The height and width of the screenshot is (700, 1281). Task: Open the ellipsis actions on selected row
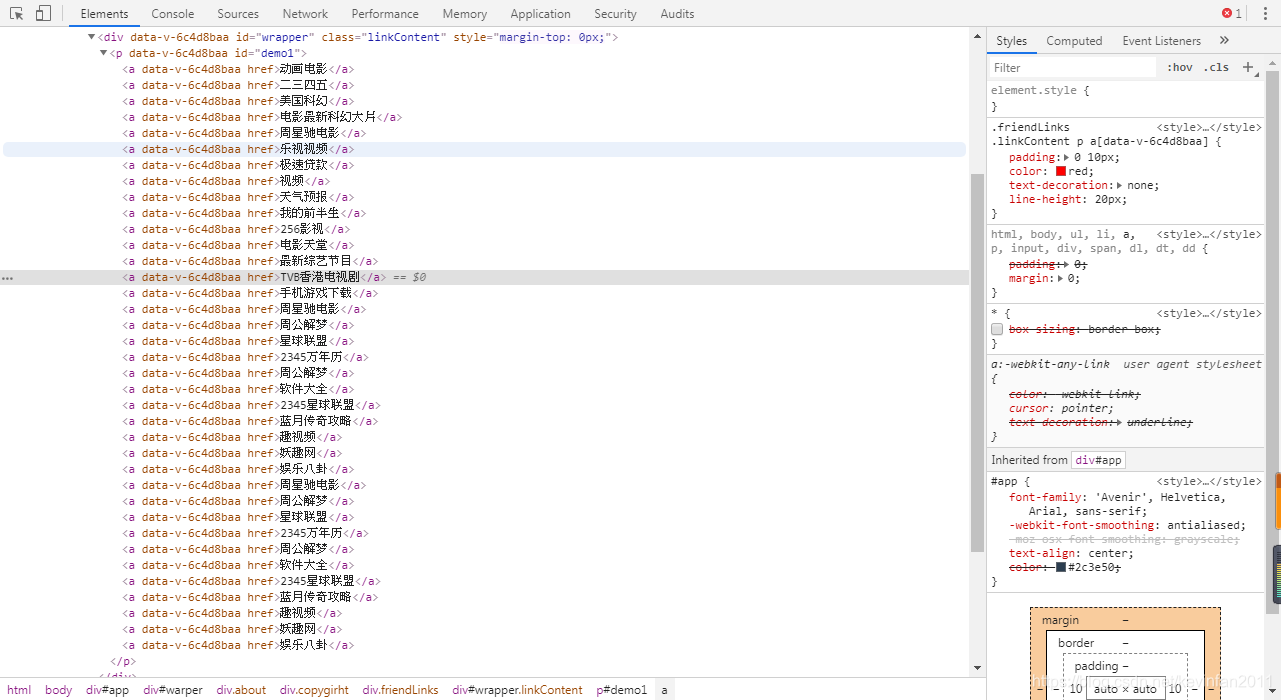click(8, 278)
